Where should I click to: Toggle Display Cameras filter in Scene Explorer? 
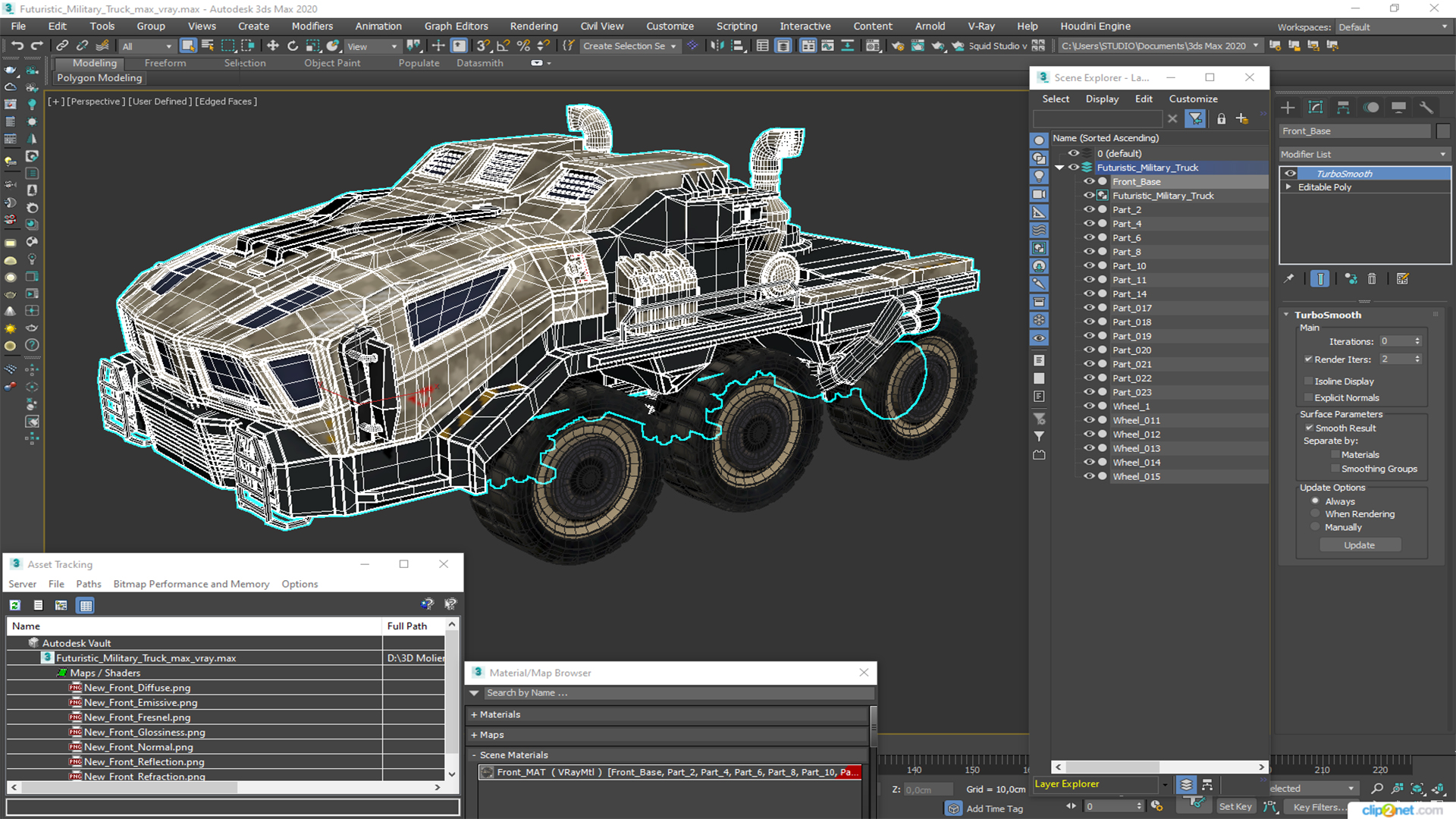[1039, 194]
